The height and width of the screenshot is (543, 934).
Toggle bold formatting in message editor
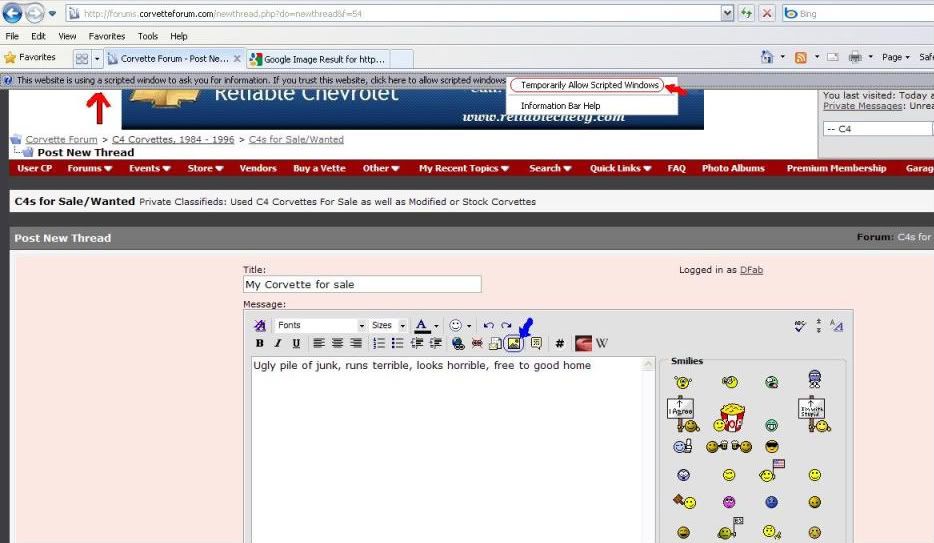260,343
